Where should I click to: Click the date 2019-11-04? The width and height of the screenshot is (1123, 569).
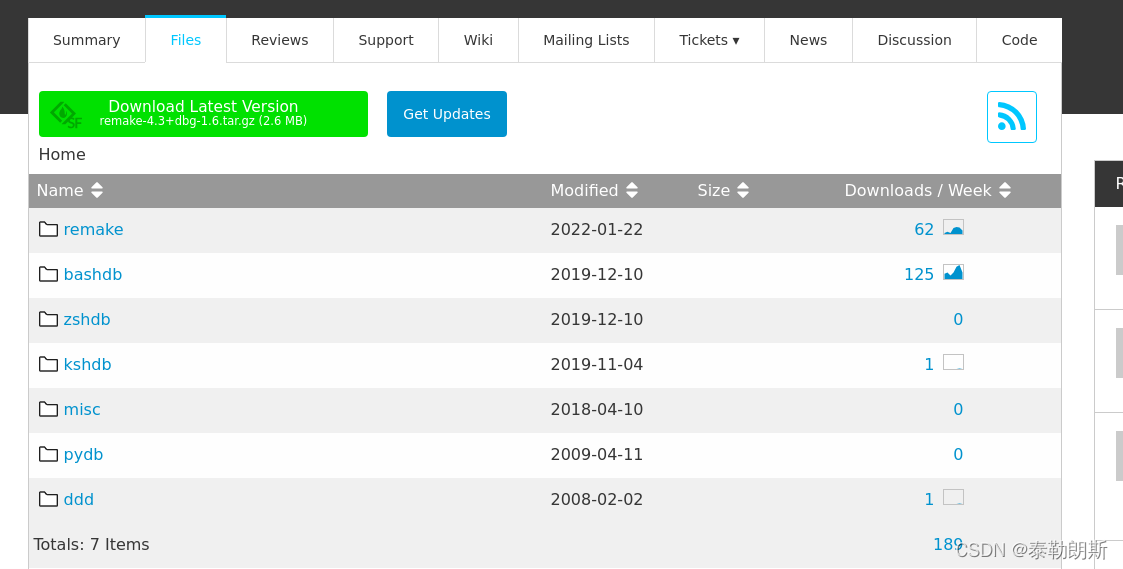[x=597, y=365]
